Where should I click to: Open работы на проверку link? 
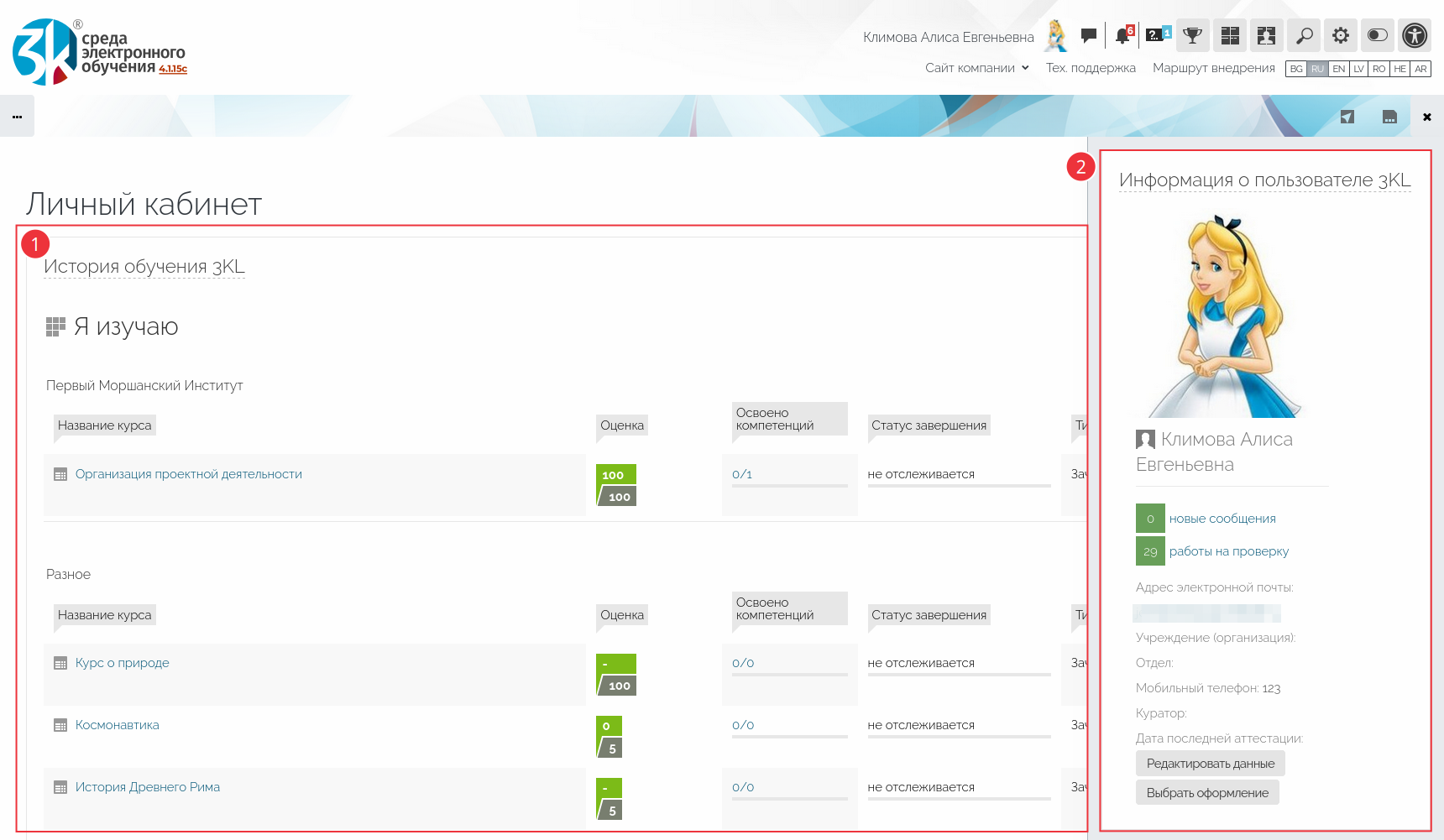1228,551
